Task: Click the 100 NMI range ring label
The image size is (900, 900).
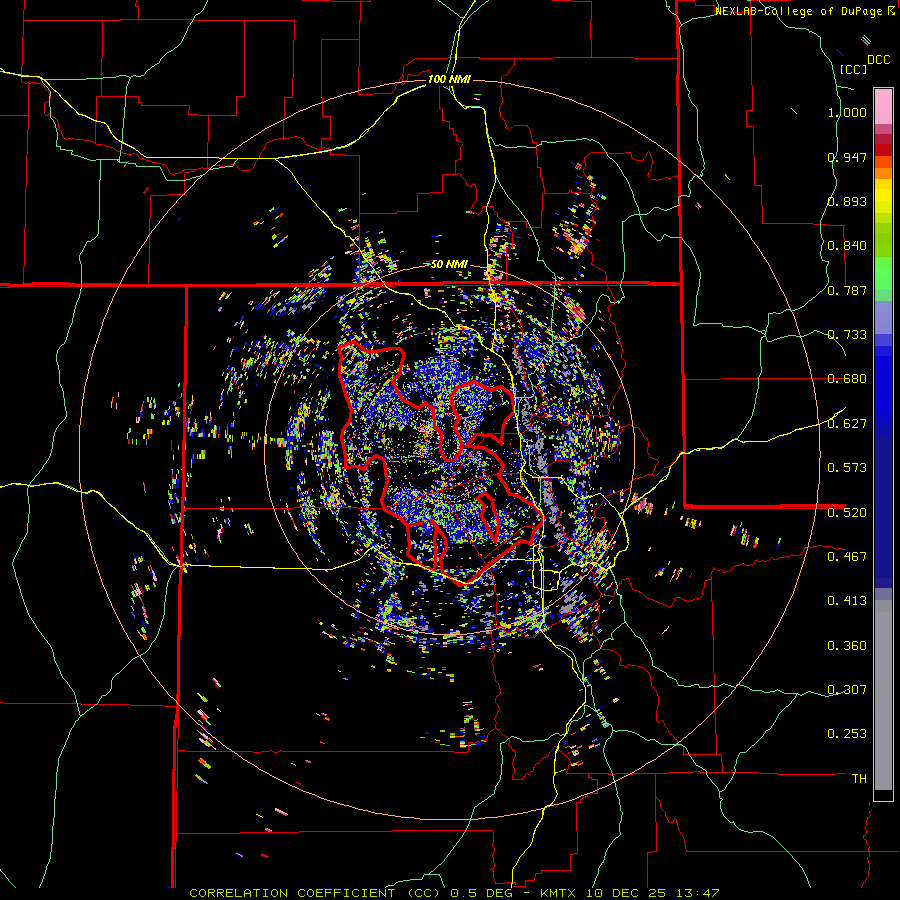Action: coord(449,79)
